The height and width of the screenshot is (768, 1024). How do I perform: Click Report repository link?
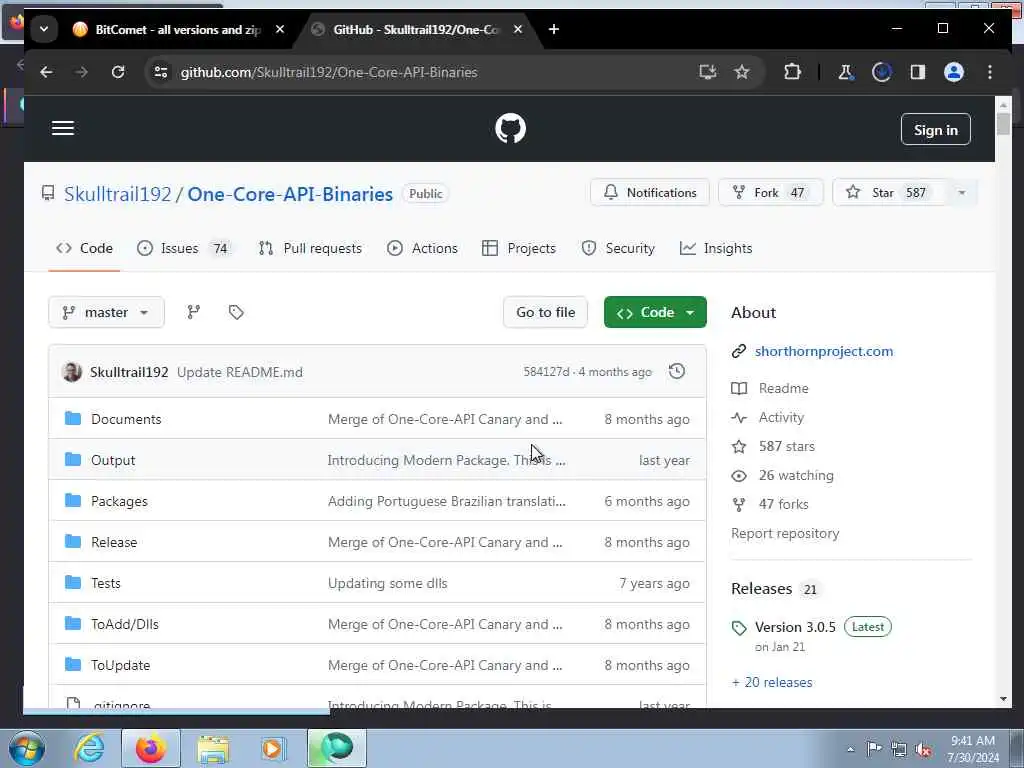pyautogui.click(x=785, y=534)
